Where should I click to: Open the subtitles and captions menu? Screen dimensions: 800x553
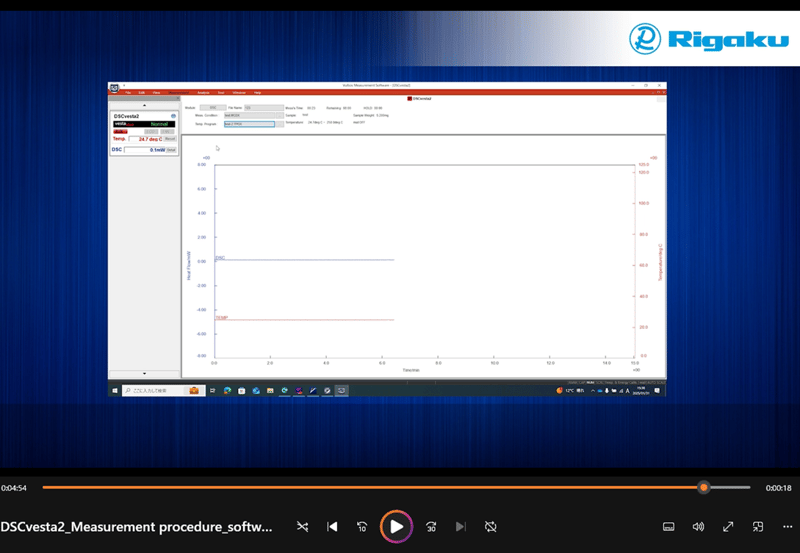pyautogui.click(x=668, y=526)
